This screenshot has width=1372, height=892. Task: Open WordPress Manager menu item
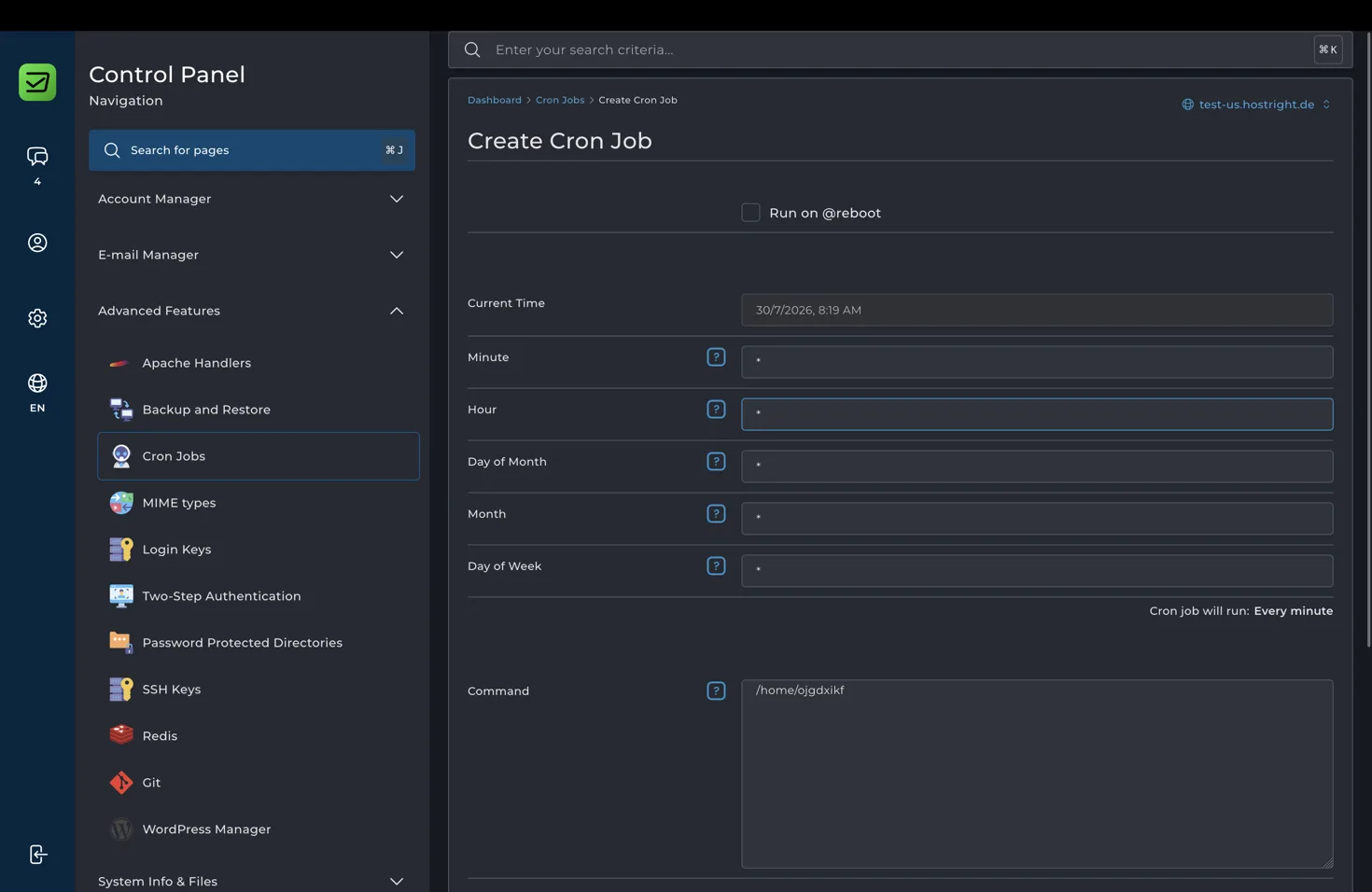click(259, 829)
